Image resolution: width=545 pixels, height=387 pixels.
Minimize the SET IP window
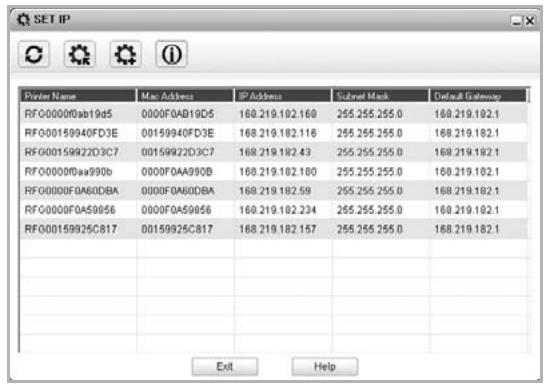coord(516,21)
